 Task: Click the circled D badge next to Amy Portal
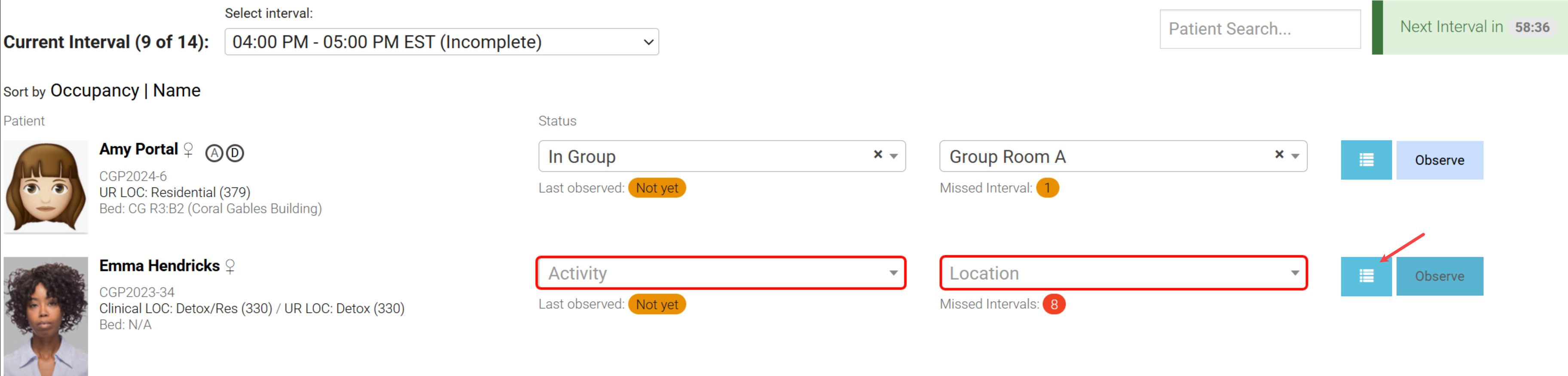point(235,153)
